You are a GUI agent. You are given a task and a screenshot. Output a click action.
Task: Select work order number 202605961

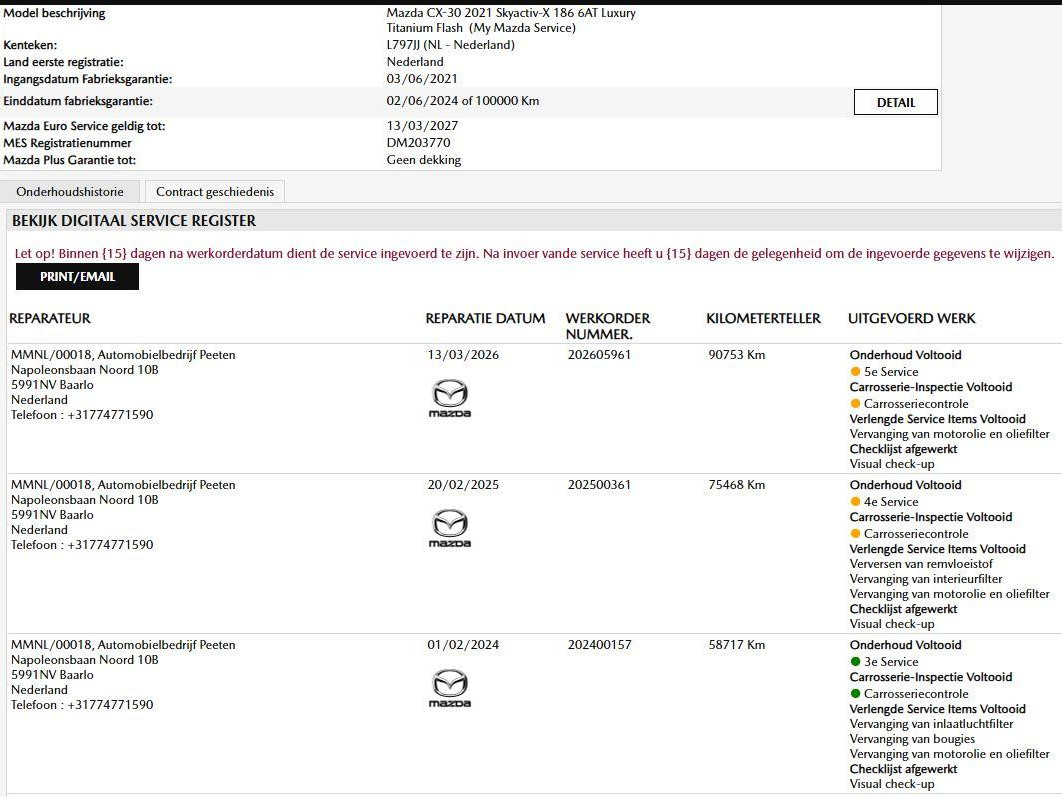599,355
